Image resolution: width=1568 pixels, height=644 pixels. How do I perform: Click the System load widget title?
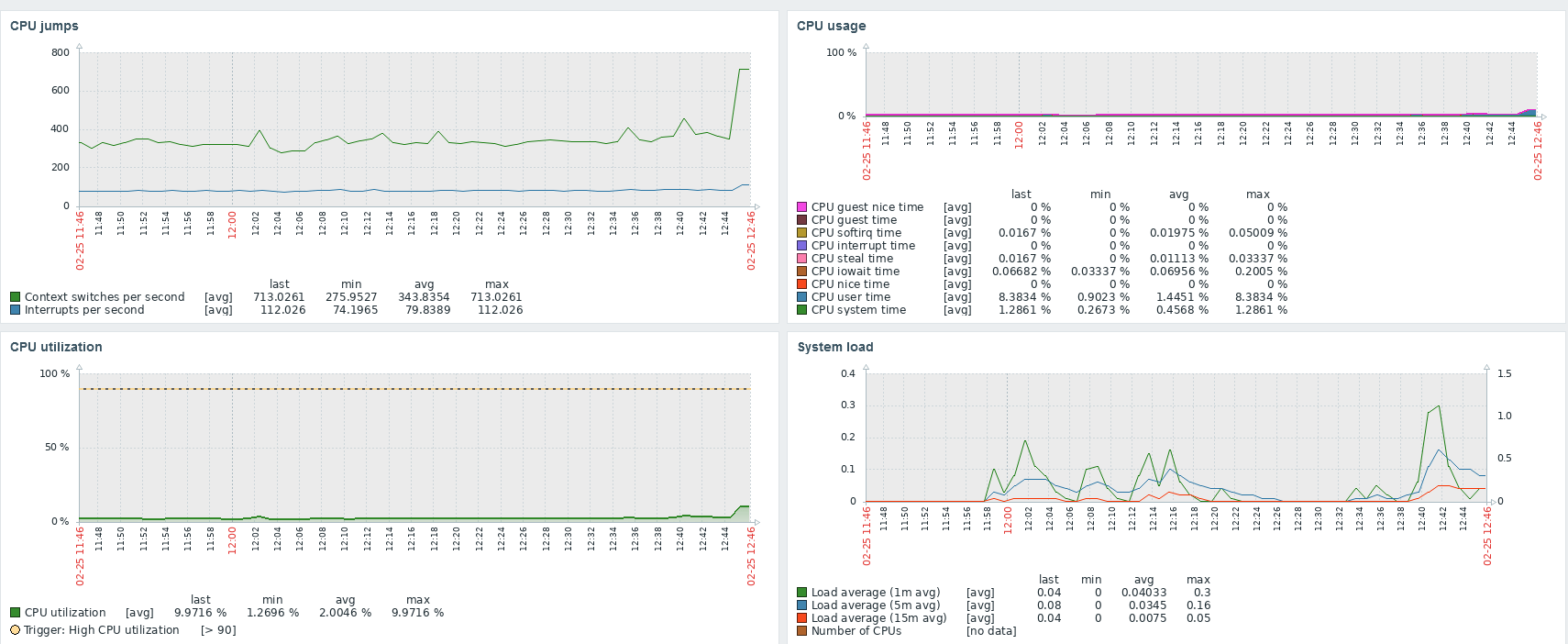(835, 347)
